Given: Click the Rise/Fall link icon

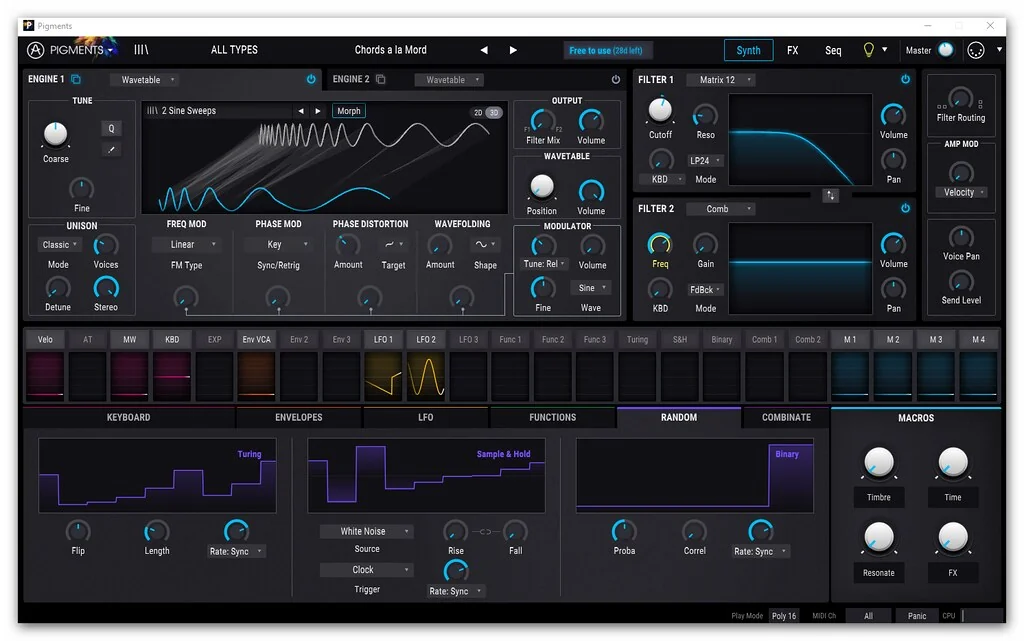Looking at the screenshot, I should (x=485, y=531).
